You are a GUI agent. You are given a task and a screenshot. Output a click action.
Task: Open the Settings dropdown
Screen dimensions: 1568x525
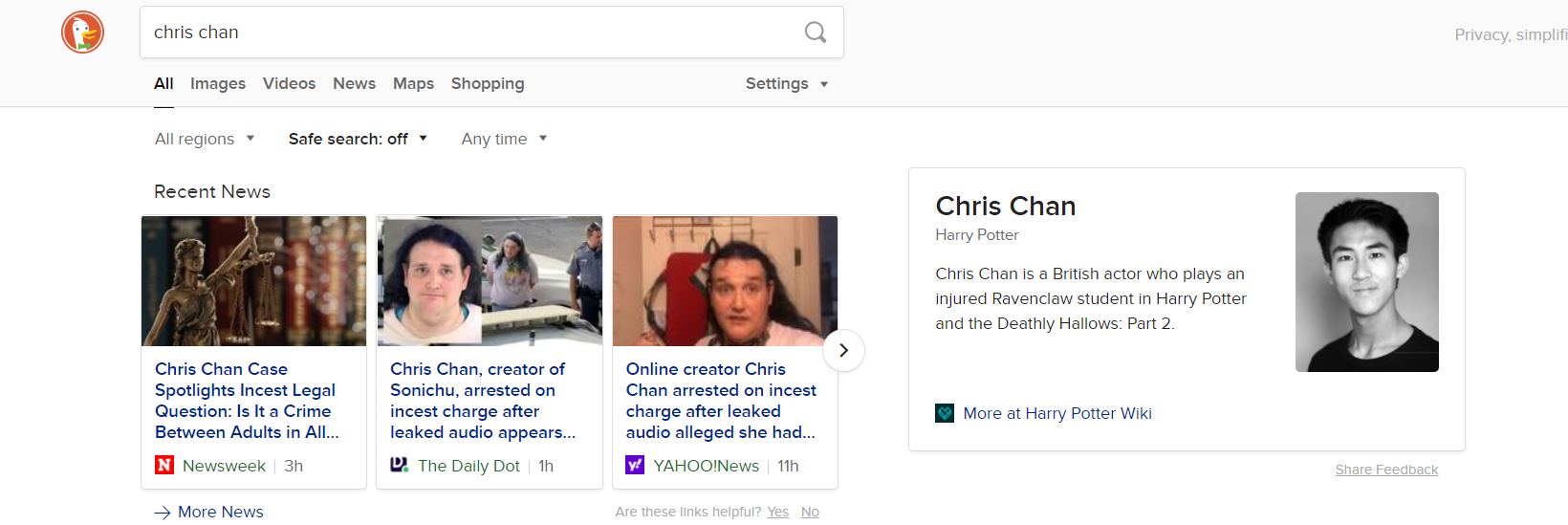click(x=786, y=84)
